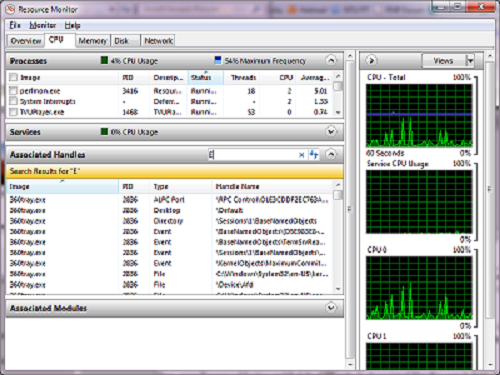Click the graph pane scroll down arrow

[x=490, y=364]
